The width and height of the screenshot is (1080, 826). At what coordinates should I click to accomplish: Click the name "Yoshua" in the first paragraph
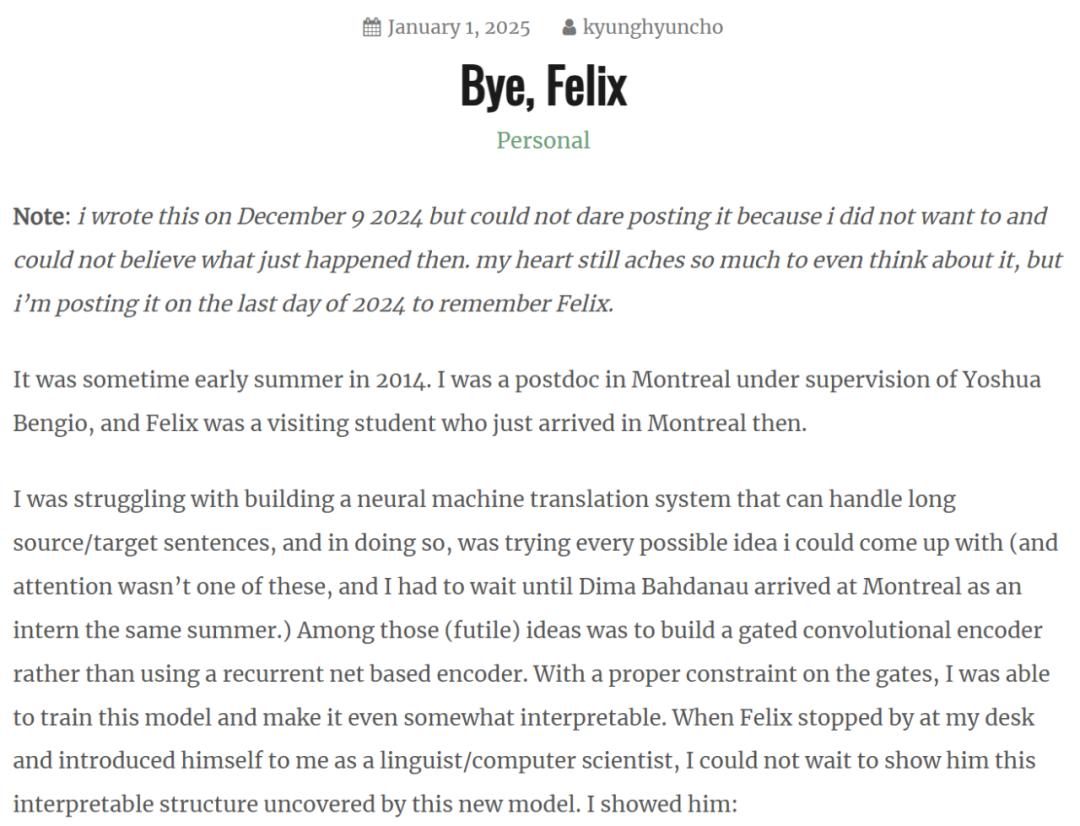click(1001, 380)
